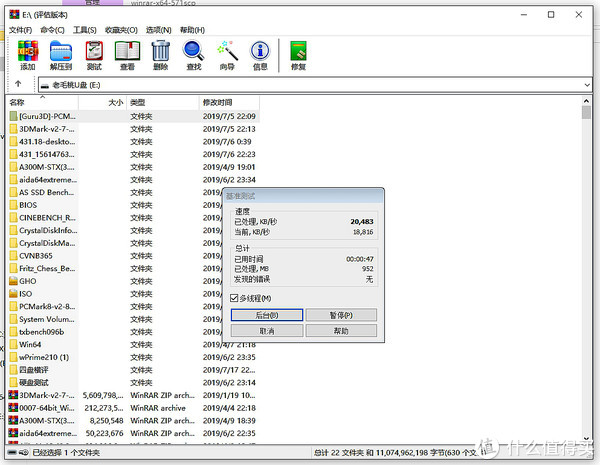Select the aida64extreme ZIP archive icon

(13, 433)
